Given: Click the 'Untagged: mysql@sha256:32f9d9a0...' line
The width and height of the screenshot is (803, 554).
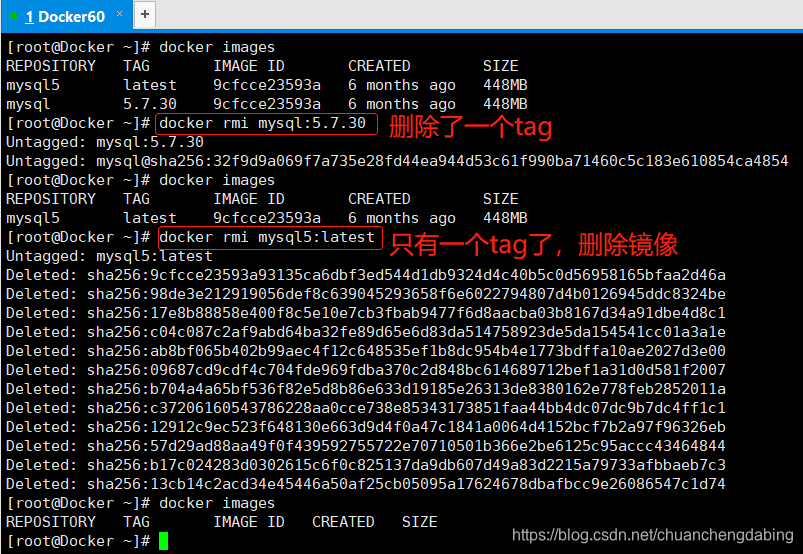Looking at the screenshot, I should [x=397, y=161].
